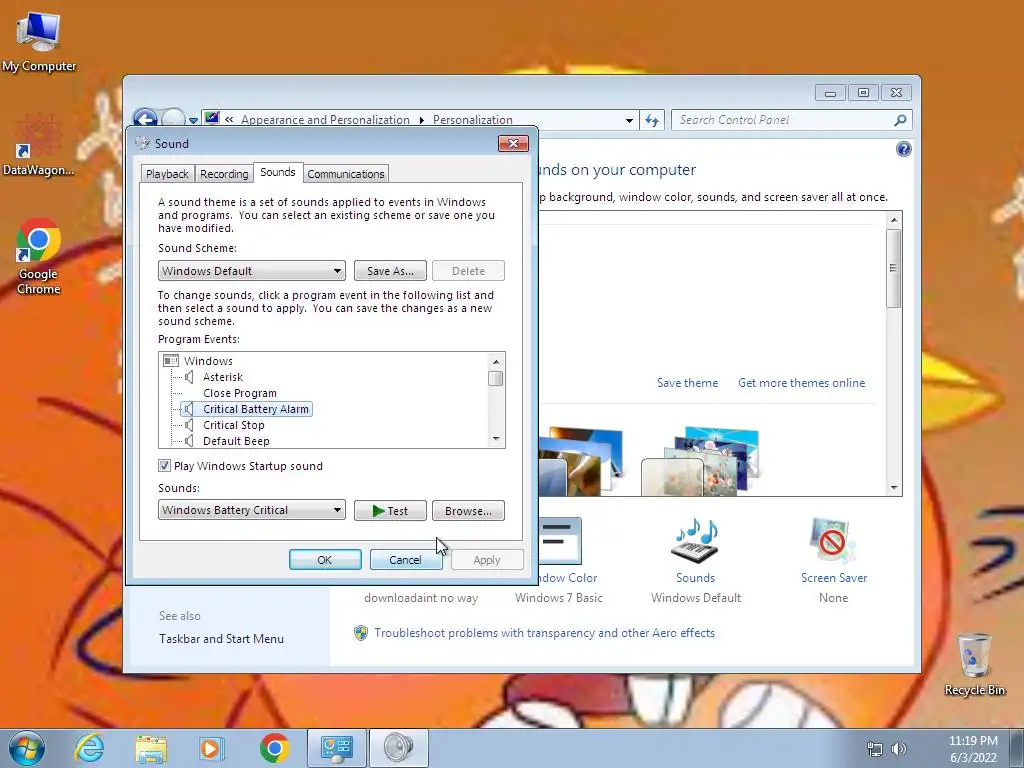Click the Save theme link
The height and width of the screenshot is (768, 1024).
click(687, 383)
